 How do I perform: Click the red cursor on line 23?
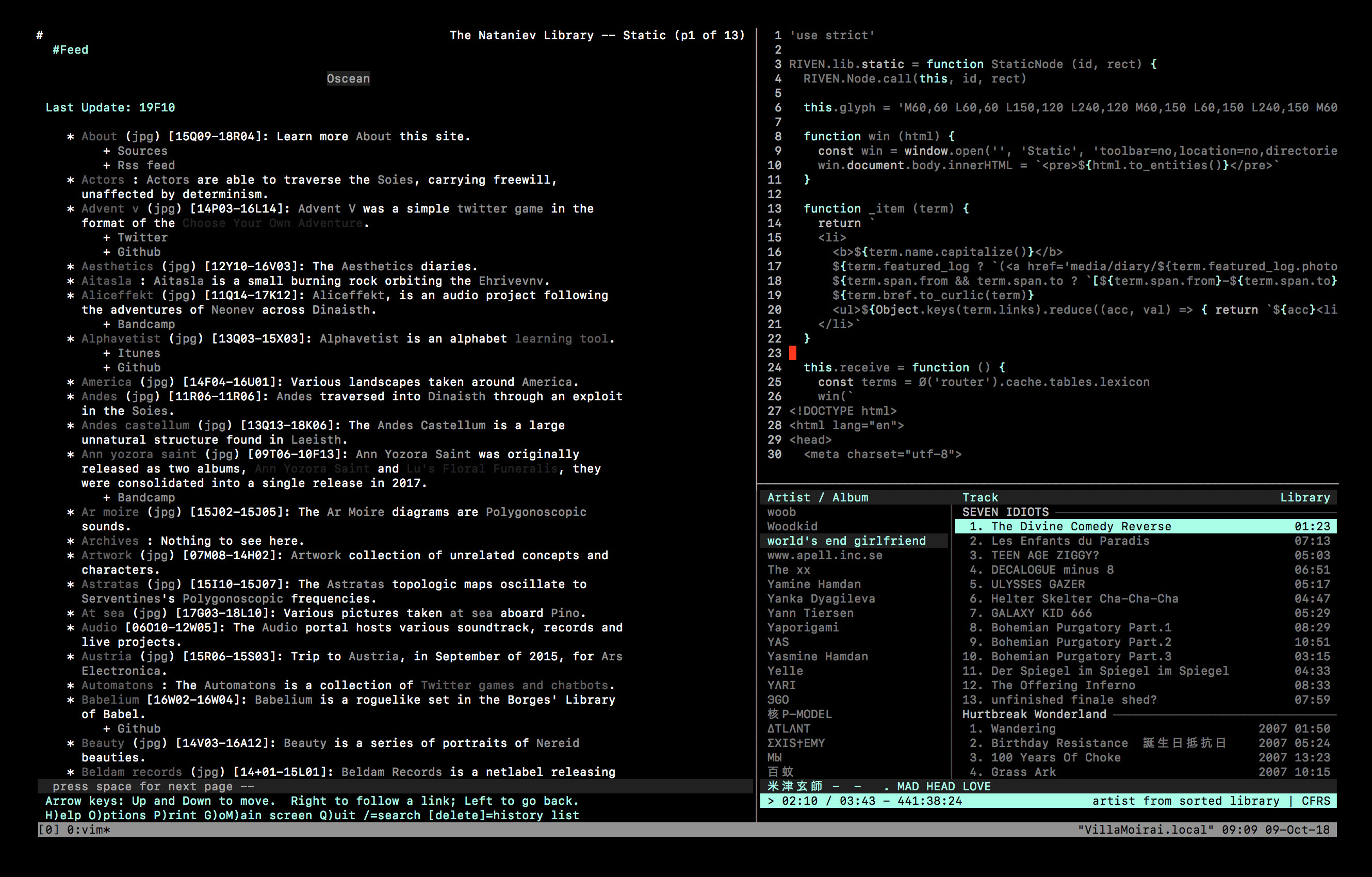pyautogui.click(x=793, y=353)
